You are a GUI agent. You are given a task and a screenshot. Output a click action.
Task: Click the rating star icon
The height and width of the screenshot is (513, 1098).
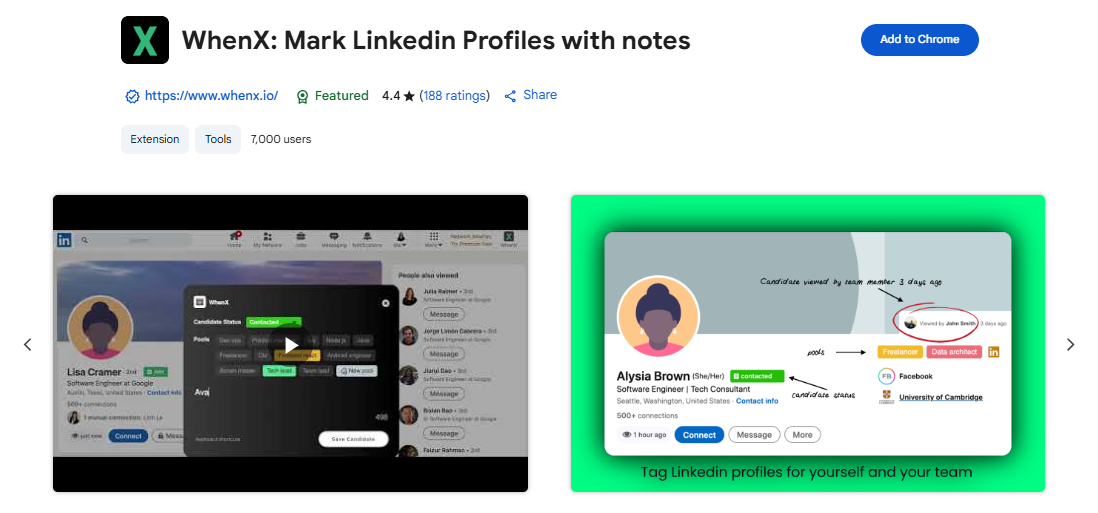[x=409, y=96]
